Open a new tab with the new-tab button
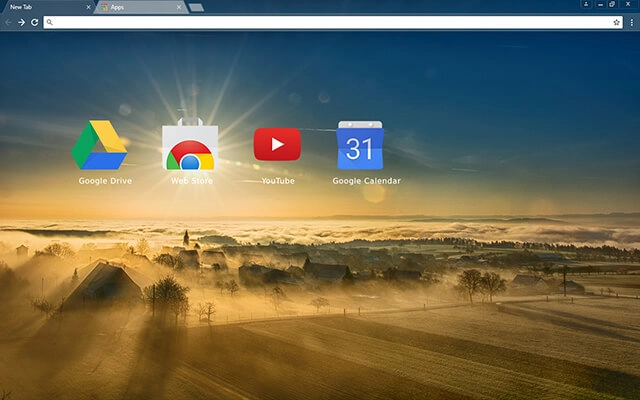This screenshot has width=640, height=400. tap(196, 7)
